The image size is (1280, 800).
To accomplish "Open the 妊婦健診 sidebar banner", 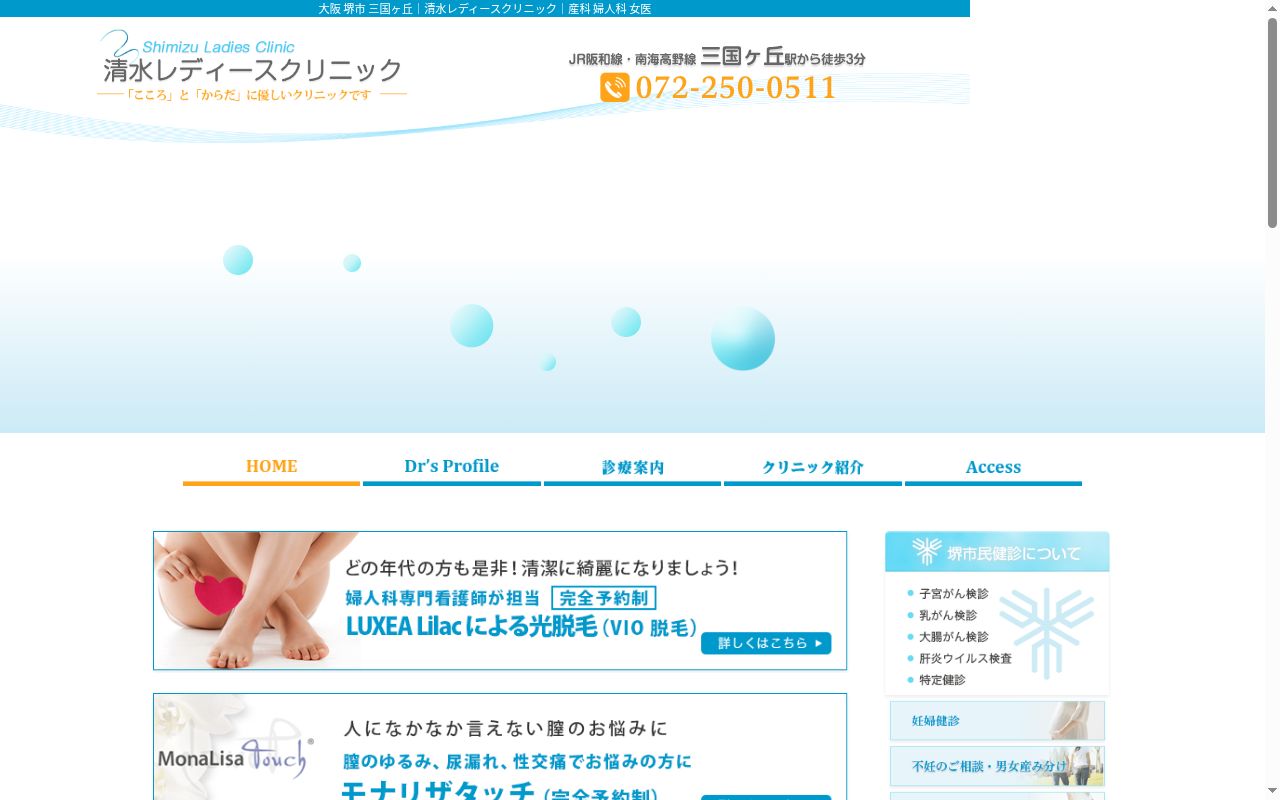I will click(x=997, y=721).
